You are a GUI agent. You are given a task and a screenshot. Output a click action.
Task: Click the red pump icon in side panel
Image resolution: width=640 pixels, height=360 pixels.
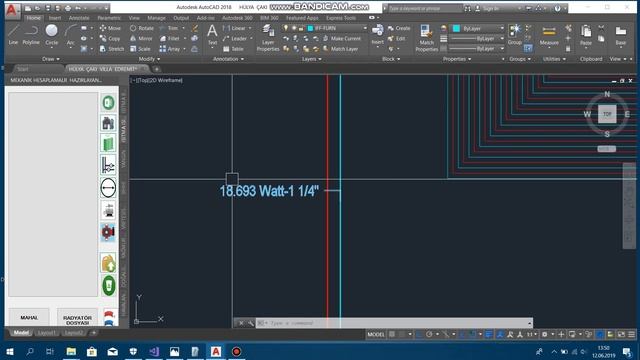click(108, 232)
